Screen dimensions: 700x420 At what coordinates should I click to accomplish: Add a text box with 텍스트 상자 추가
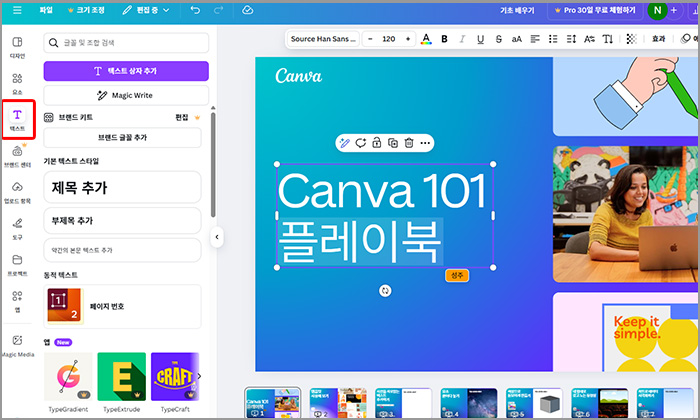pos(126,71)
